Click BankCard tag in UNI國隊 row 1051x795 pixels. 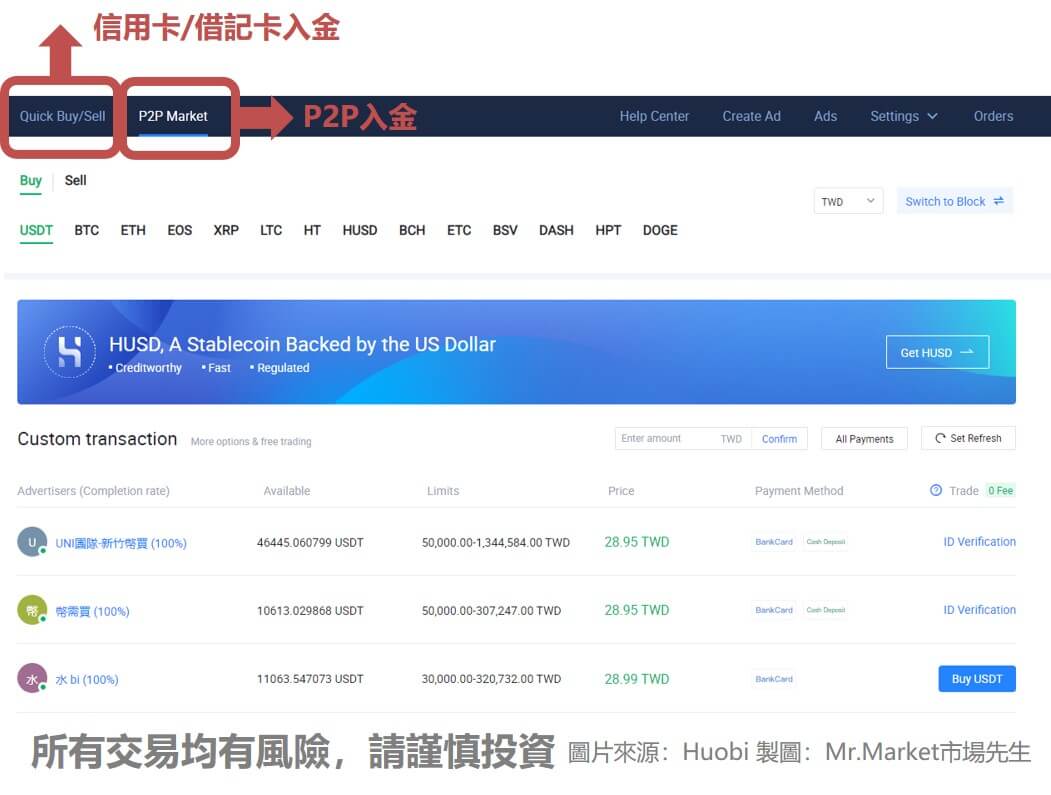tap(774, 542)
